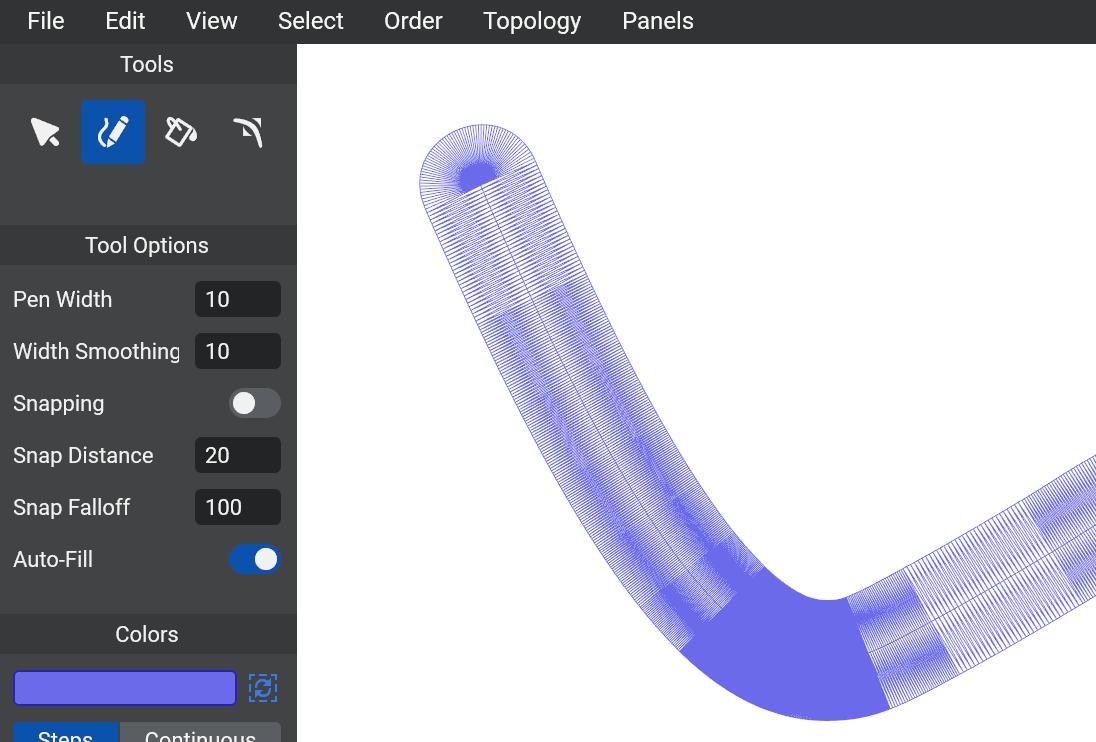This screenshot has width=1096, height=742.
Task: Open the Topology menu
Action: point(532,21)
